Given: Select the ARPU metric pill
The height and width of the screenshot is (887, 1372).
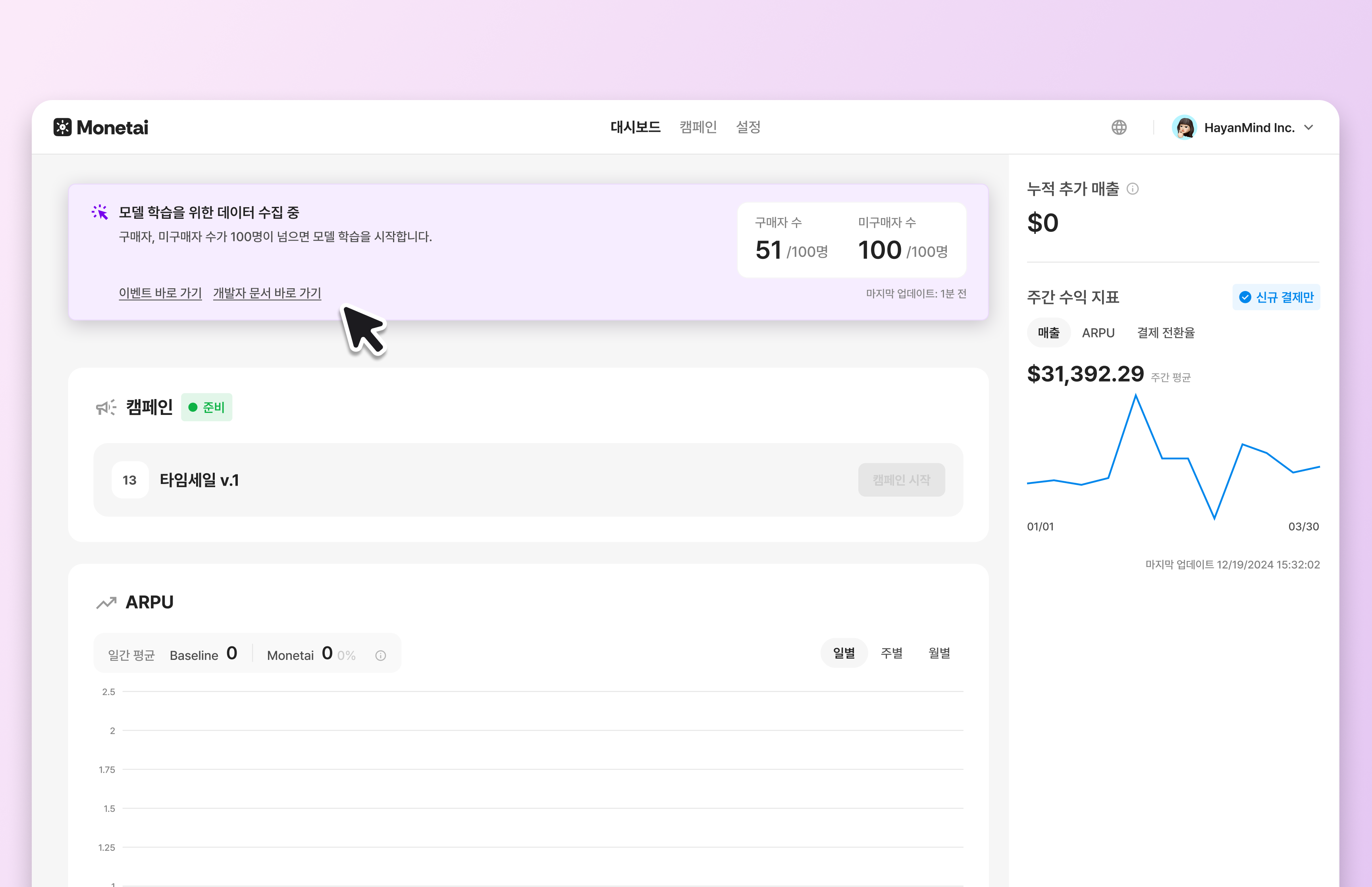Looking at the screenshot, I should (1098, 332).
